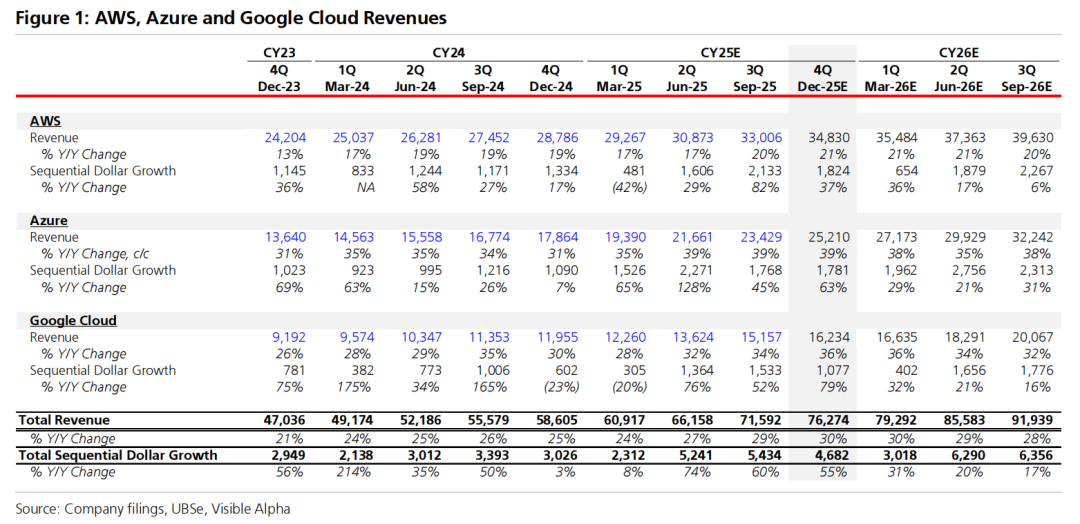
Task: Click AWS revenue value 33,006
Action: (761, 138)
